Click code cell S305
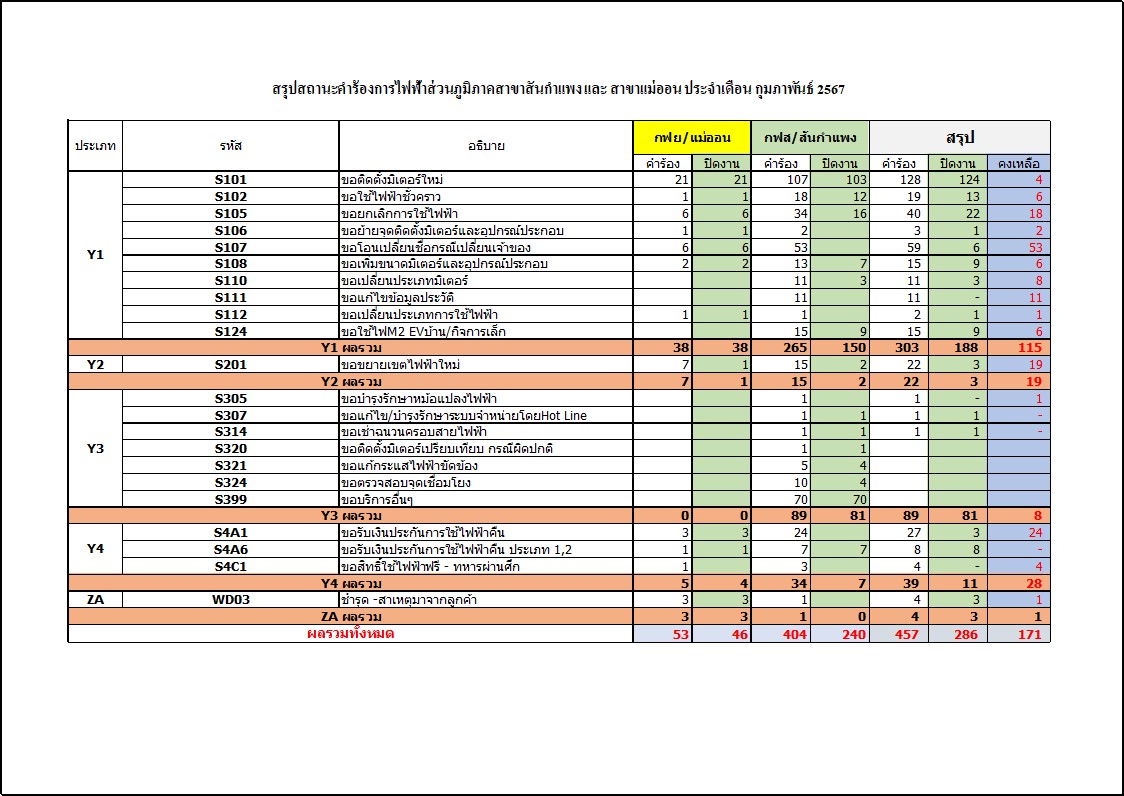 (x=231, y=399)
